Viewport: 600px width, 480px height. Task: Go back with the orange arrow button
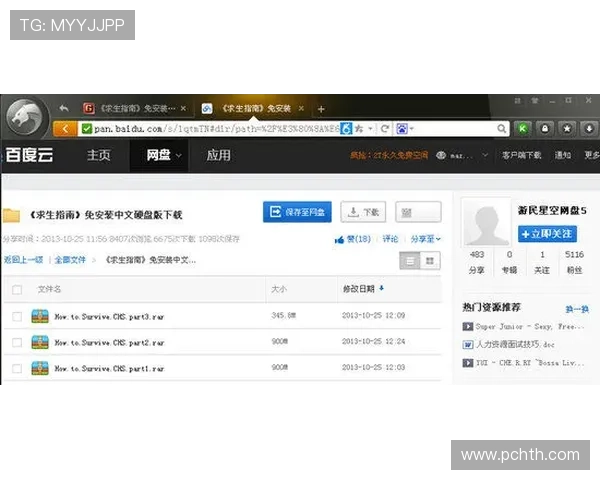coord(65,129)
